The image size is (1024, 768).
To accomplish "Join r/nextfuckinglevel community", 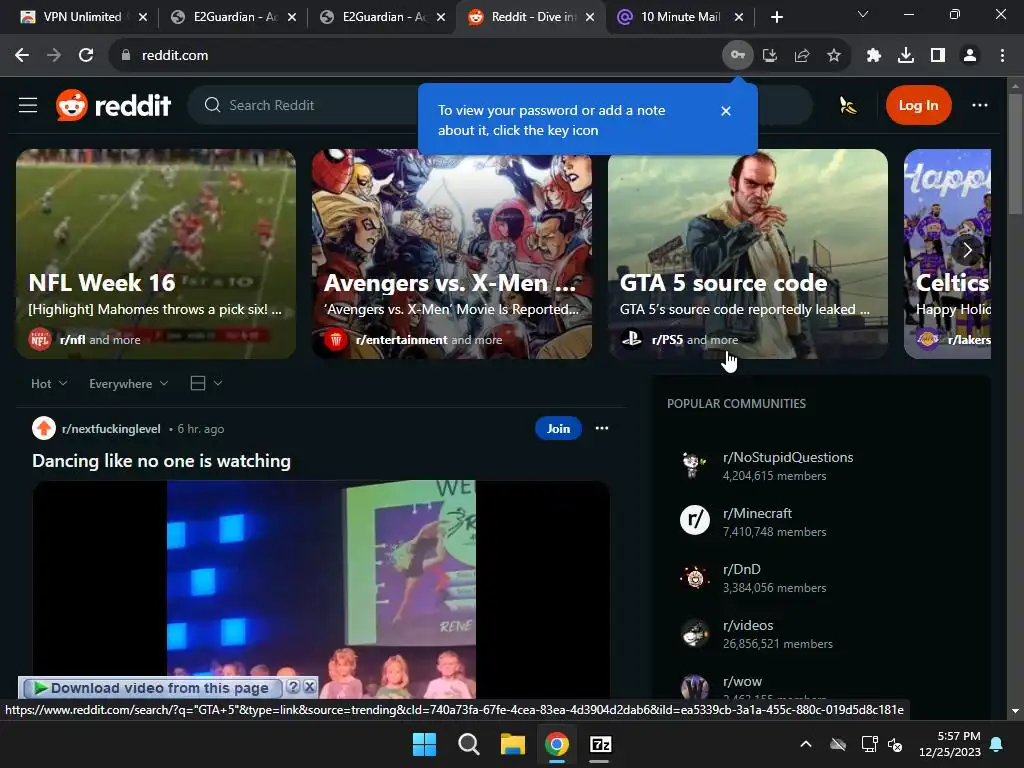I will tap(558, 428).
